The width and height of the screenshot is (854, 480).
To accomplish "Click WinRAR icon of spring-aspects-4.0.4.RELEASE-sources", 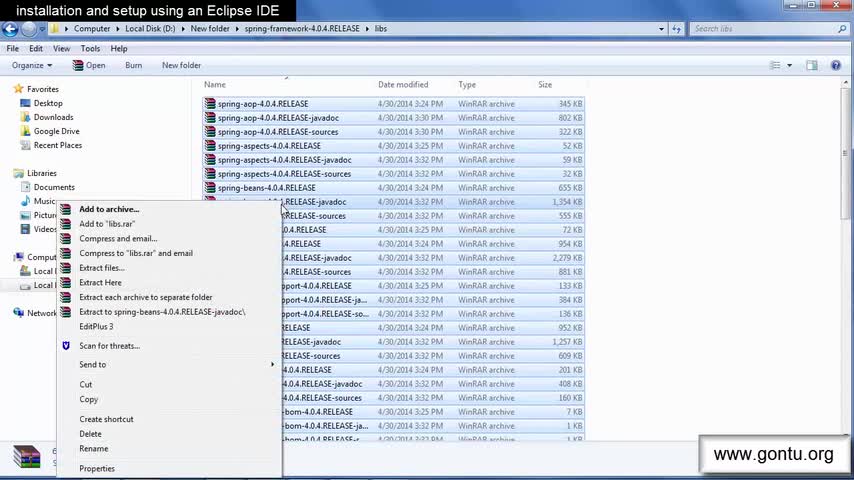I will coord(210,174).
